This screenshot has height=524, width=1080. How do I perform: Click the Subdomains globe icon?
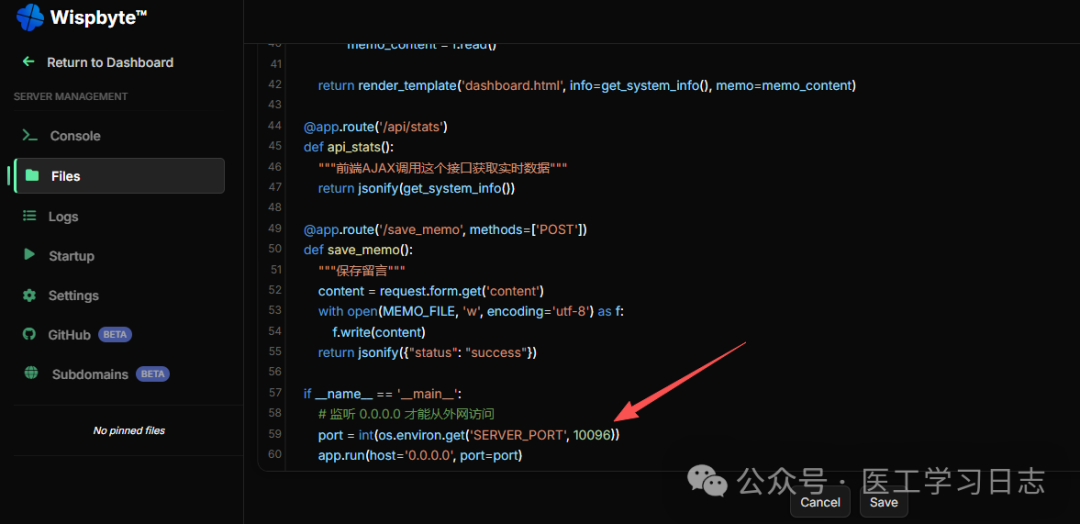point(31,373)
